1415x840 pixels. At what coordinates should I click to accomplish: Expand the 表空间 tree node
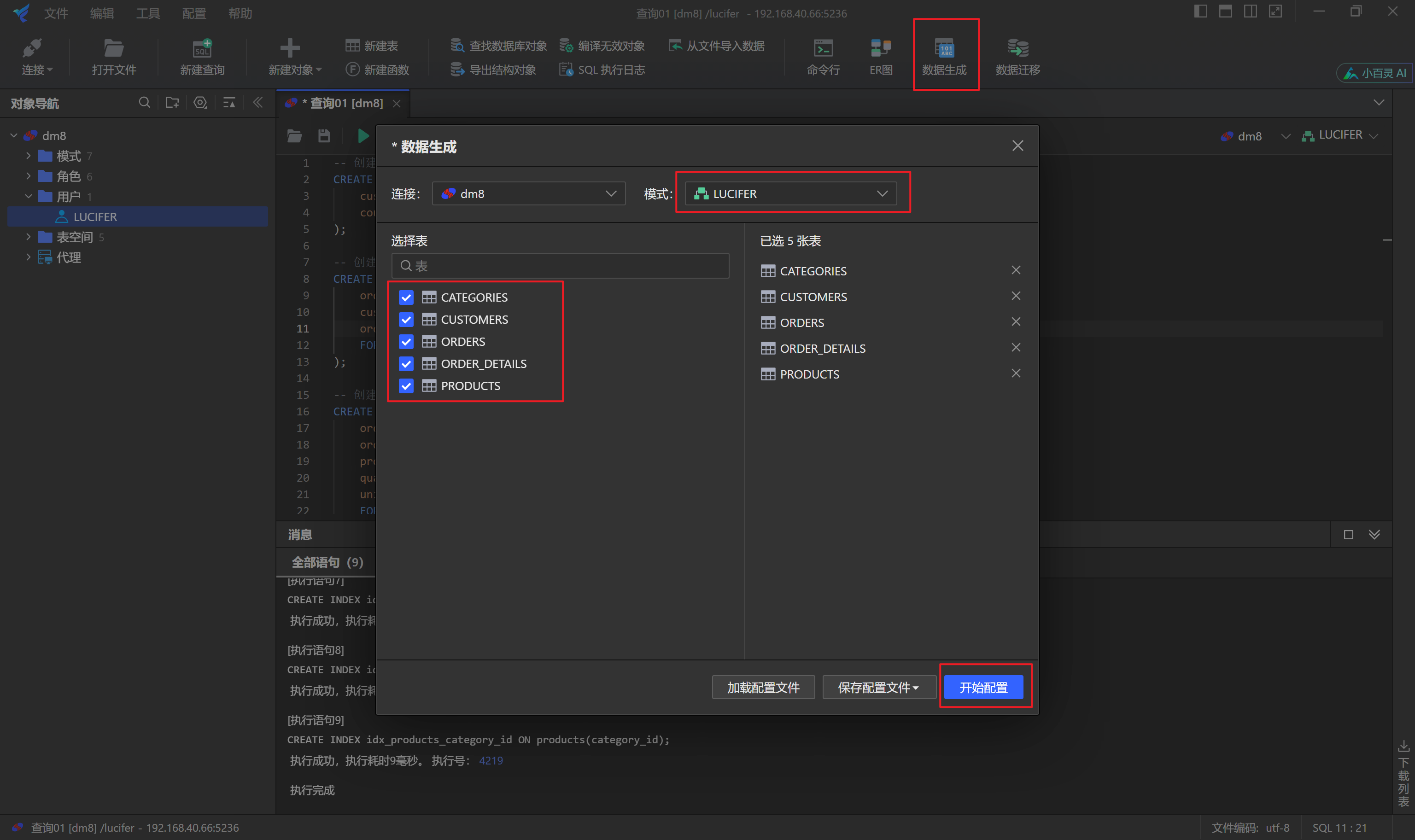(x=28, y=237)
